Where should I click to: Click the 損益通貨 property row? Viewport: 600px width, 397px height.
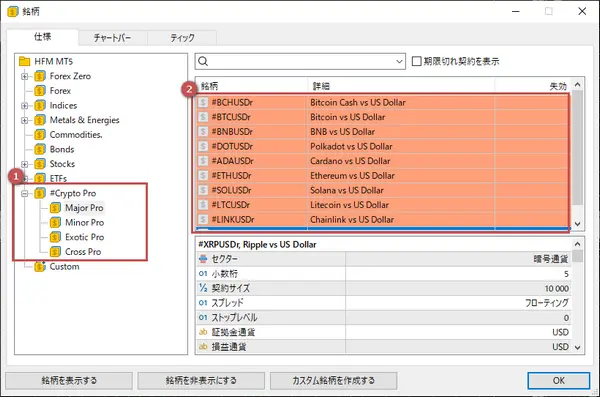(x=384, y=347)
